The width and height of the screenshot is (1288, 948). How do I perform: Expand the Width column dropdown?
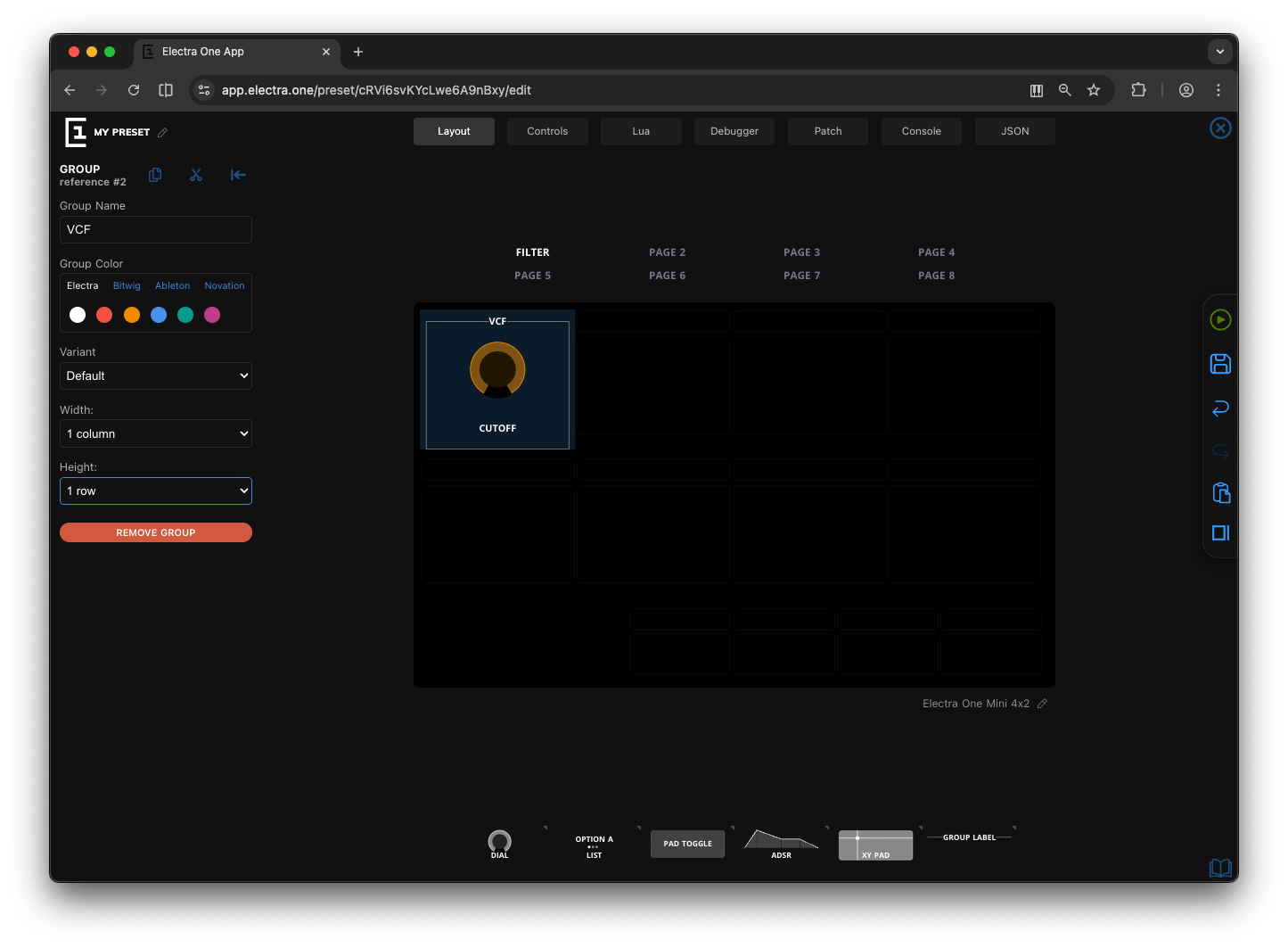click(x=156, y=433)
